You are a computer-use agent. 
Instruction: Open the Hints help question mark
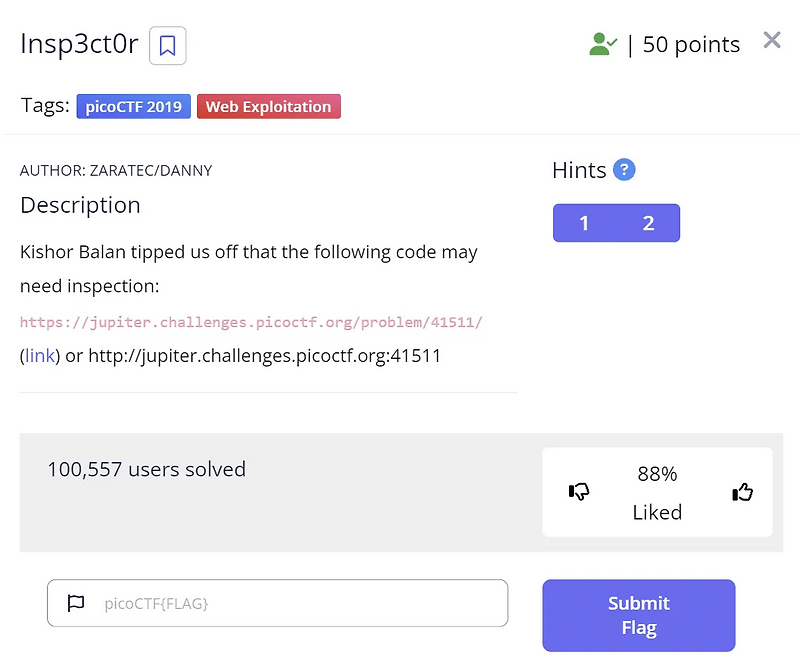625,170
